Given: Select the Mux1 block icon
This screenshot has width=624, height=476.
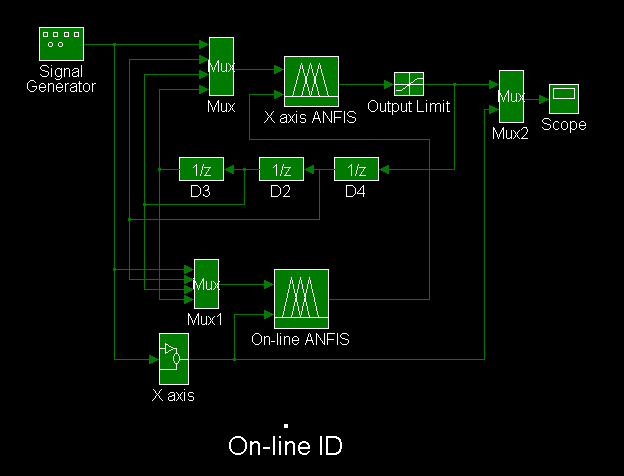Looking at the screenshot, I should [206, 284].
